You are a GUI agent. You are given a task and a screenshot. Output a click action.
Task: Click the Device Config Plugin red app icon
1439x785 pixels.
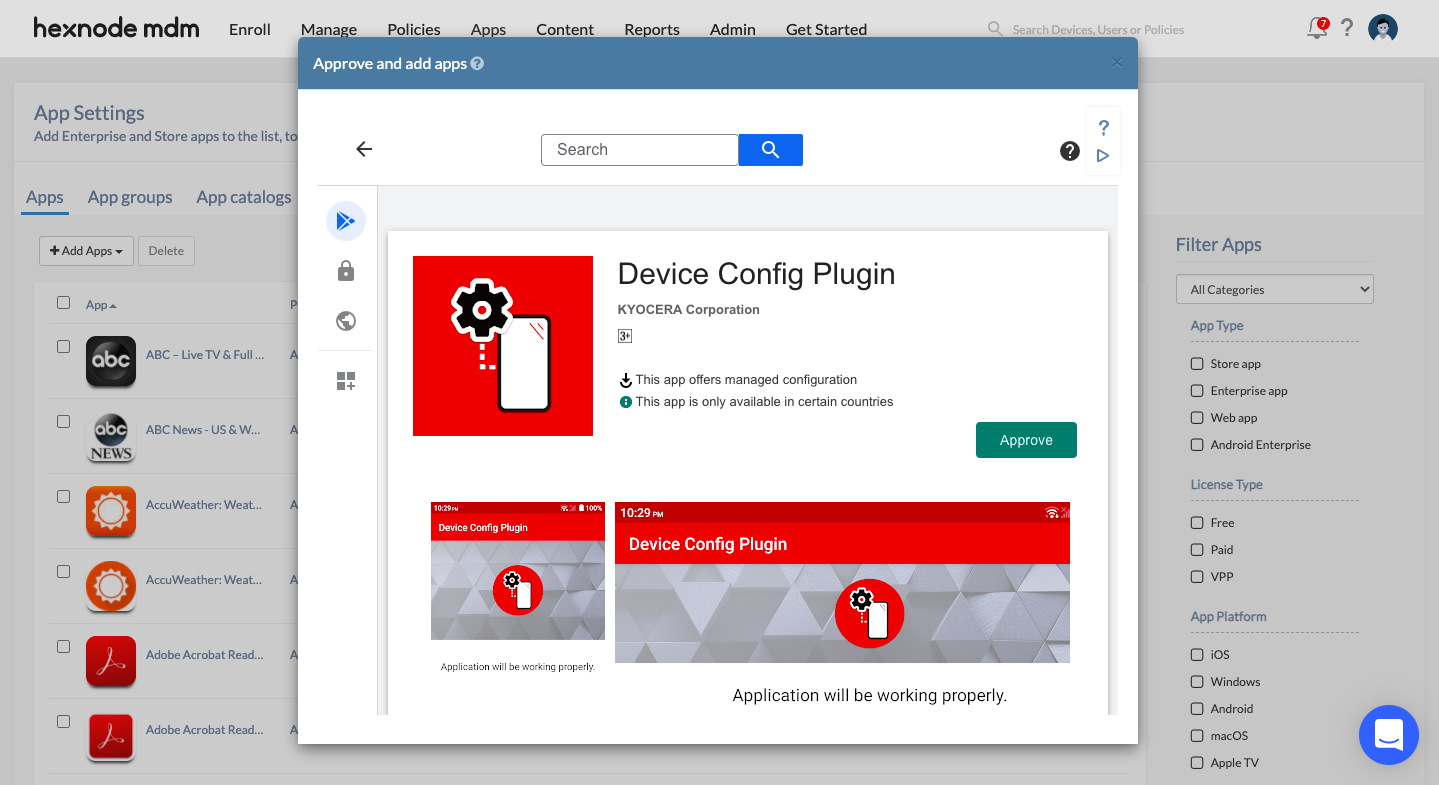[503, 346]
